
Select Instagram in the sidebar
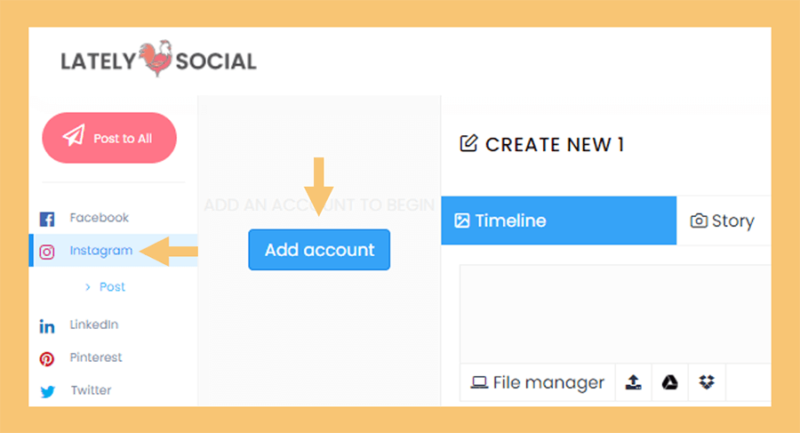pos(114,250)
